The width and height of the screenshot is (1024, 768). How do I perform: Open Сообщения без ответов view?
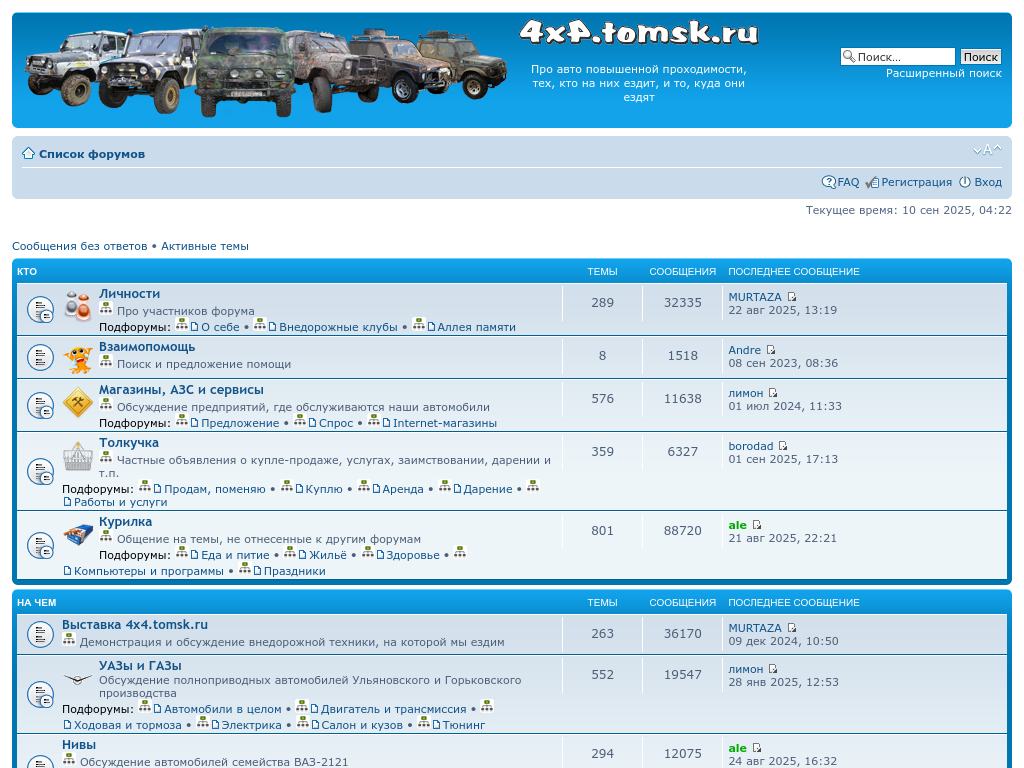point(79,246)
